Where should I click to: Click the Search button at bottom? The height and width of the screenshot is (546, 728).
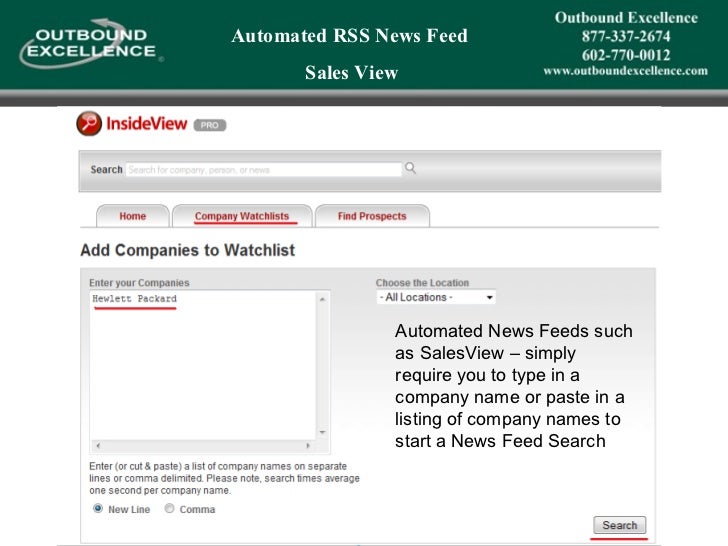(619, 525)
